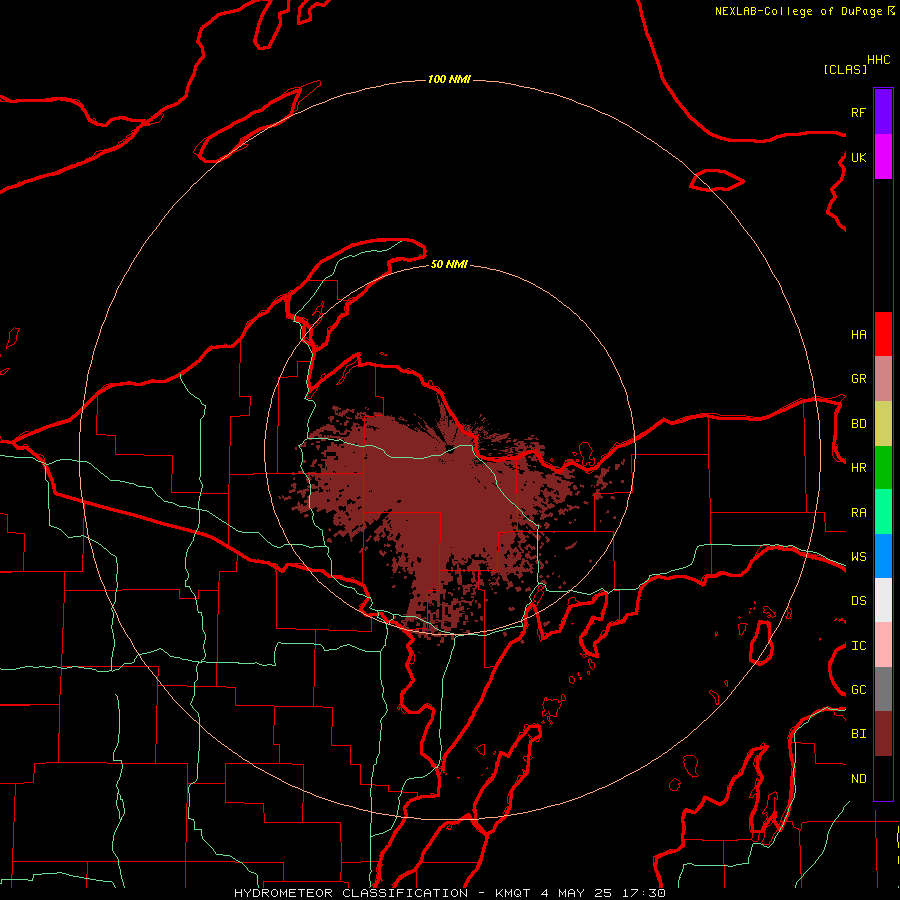Click the GC gray legend swatch
Screen dimensions: 900x900
tap(883, 689)
